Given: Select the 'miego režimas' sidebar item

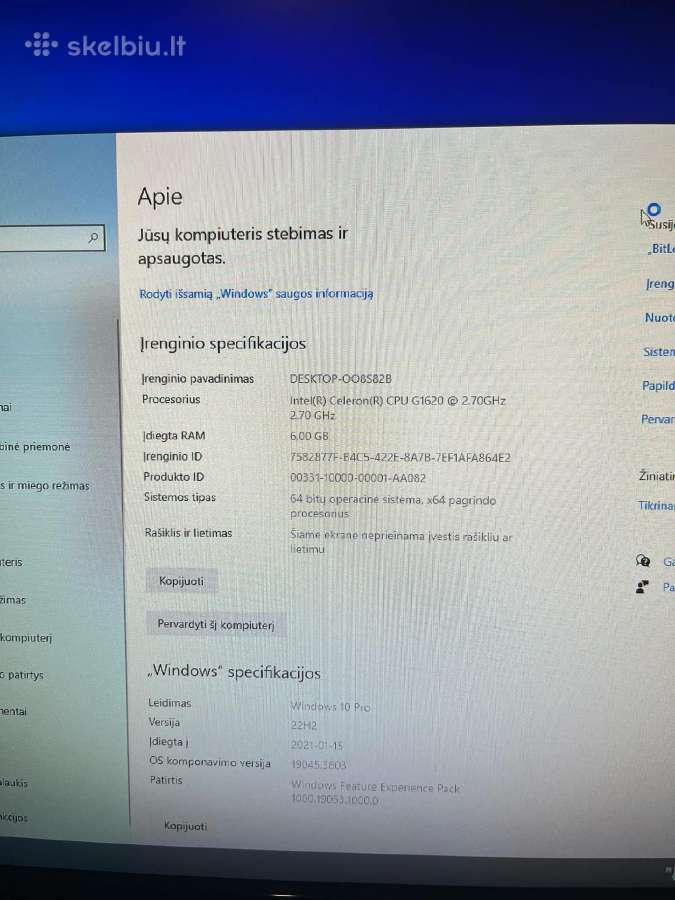Looking at the screenshot, I should (x=45, y=486).
